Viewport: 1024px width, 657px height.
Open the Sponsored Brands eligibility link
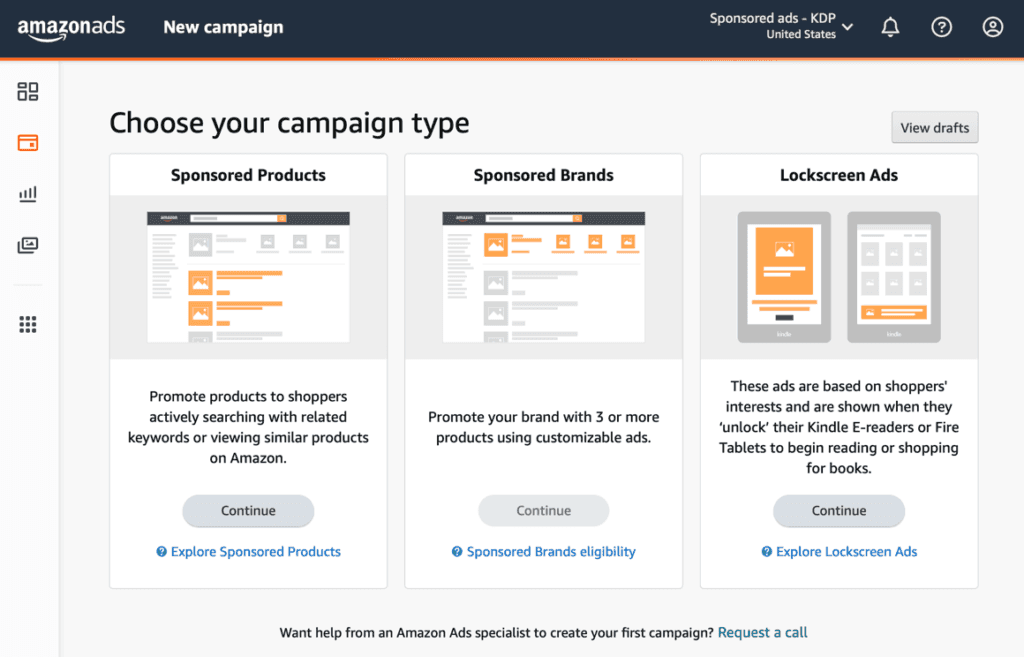pyautogui.click(x=550, y=552)
